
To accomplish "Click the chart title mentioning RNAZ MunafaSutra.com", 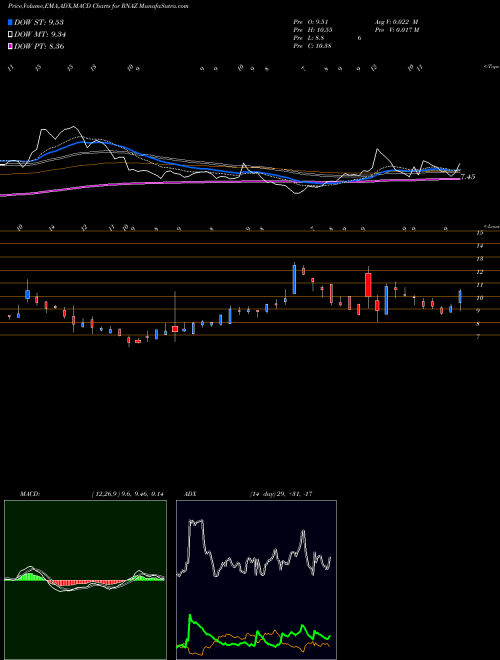I will 98,6.
